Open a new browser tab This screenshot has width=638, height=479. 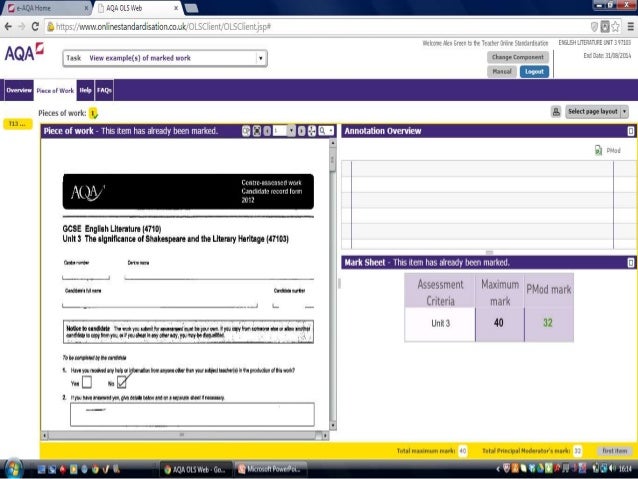point(191,8)
